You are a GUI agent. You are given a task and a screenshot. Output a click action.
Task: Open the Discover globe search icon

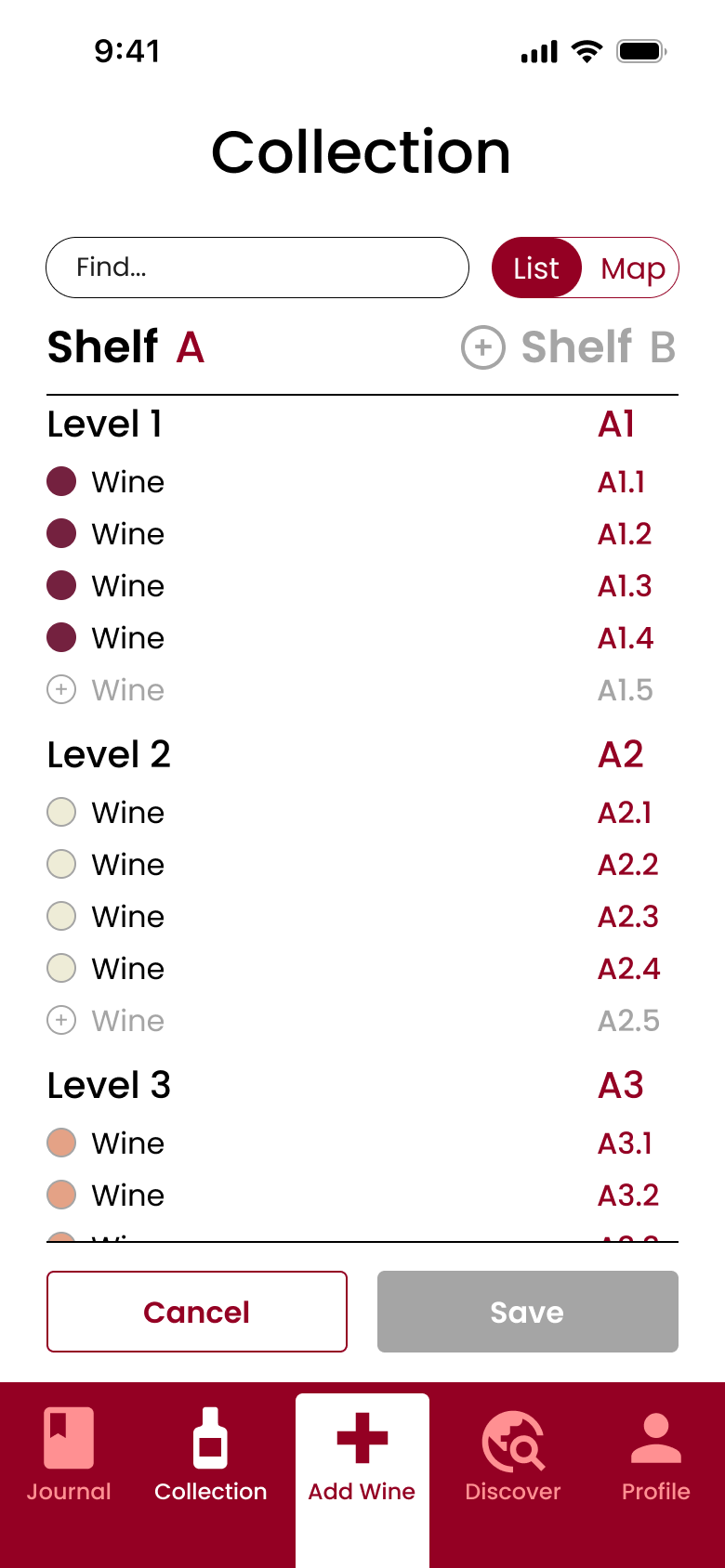pyautogui.click(x=512, y=1442)
